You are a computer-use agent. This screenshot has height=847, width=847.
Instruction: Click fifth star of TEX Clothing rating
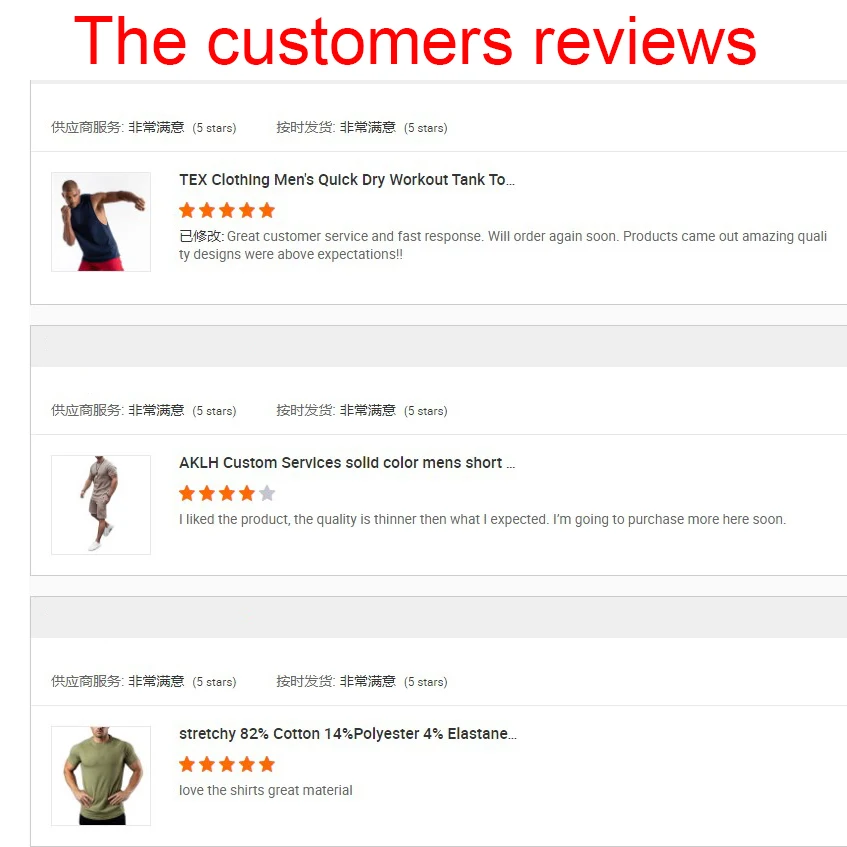(267, 210)
